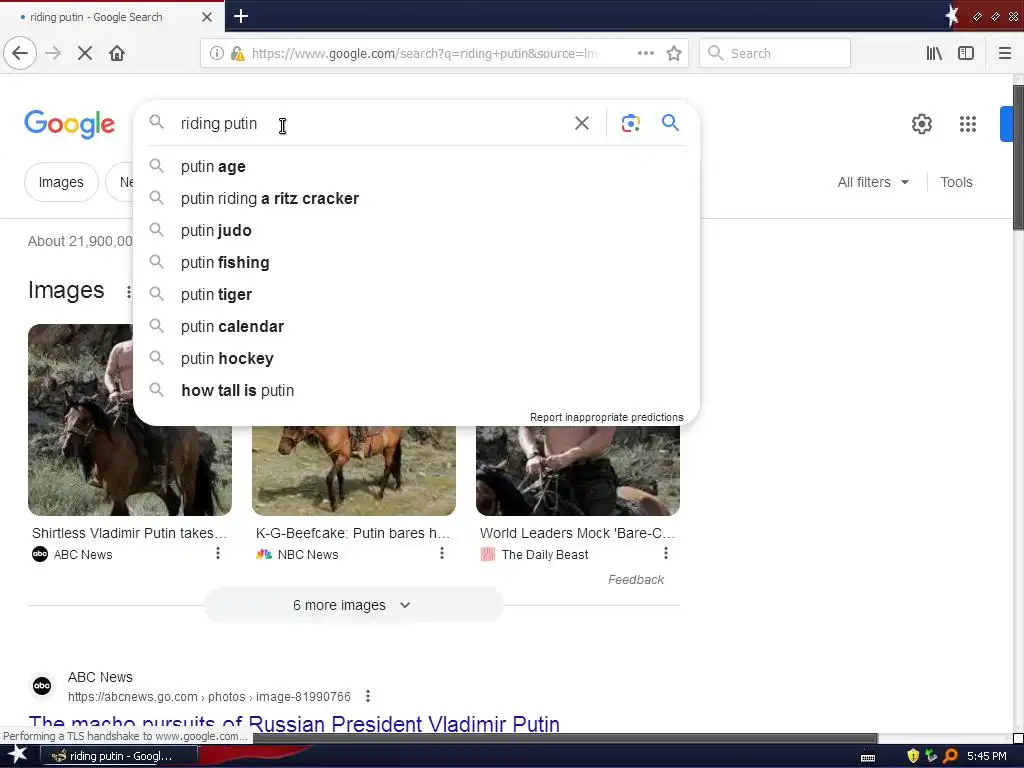Screen dimensions: 1024x768
Task: Expand 6 more images
Action: (x=353, y=605)
